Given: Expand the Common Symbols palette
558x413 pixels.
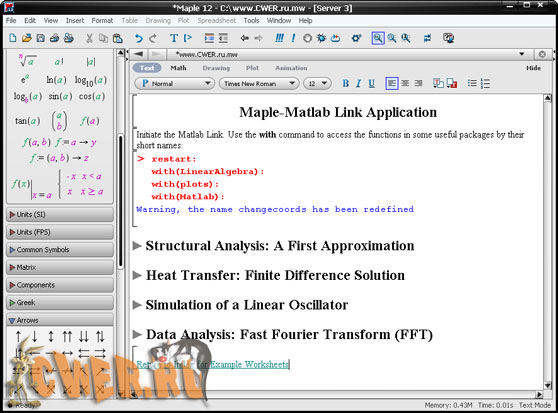Looking at the screenshot, I should click(60, 250).
